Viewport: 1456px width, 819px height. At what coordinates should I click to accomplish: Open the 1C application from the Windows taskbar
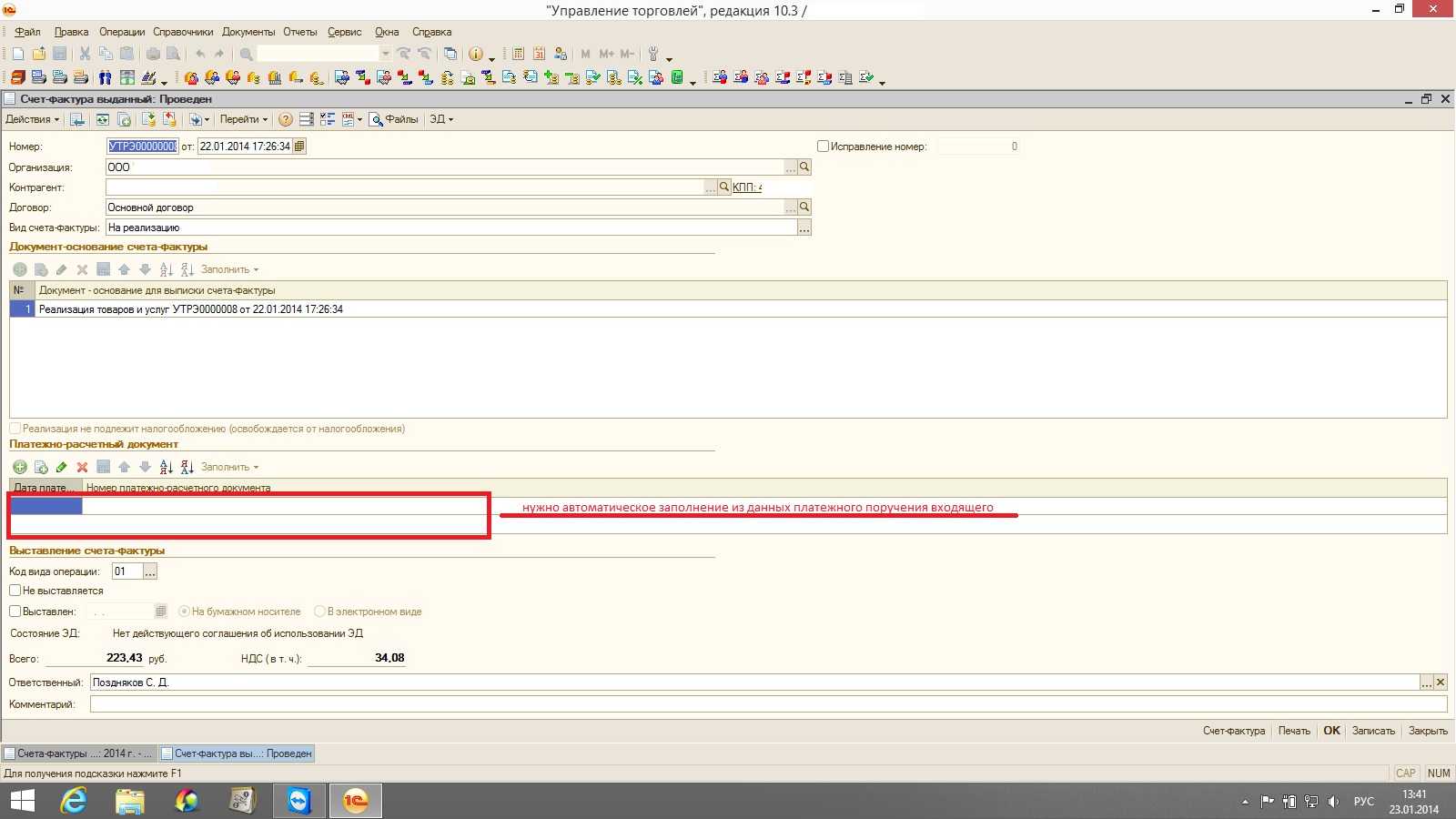click(x=355, y=801)
